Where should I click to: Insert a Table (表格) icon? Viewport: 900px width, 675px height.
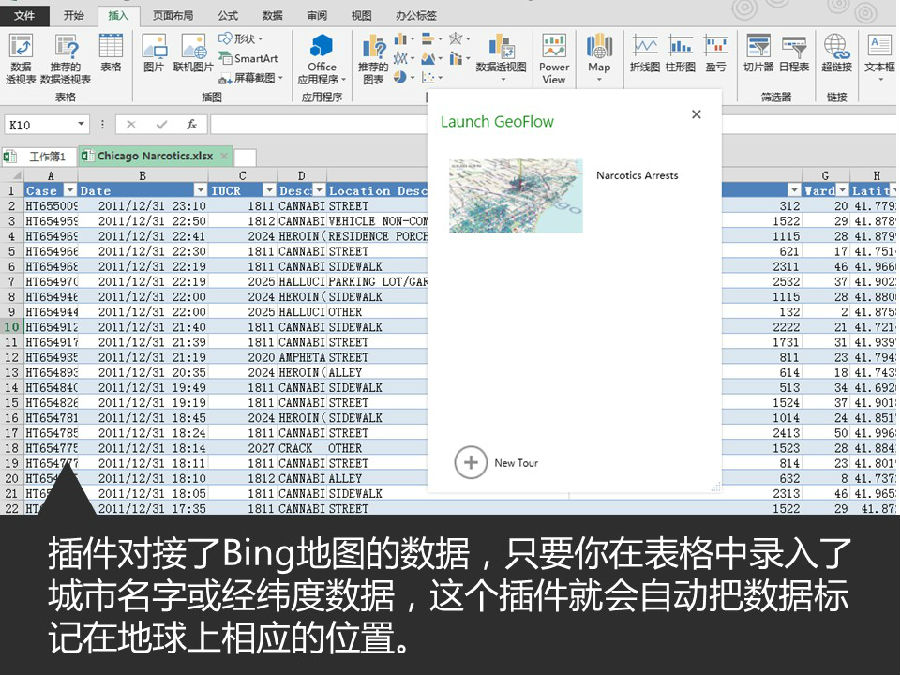[x=111, y=47]
